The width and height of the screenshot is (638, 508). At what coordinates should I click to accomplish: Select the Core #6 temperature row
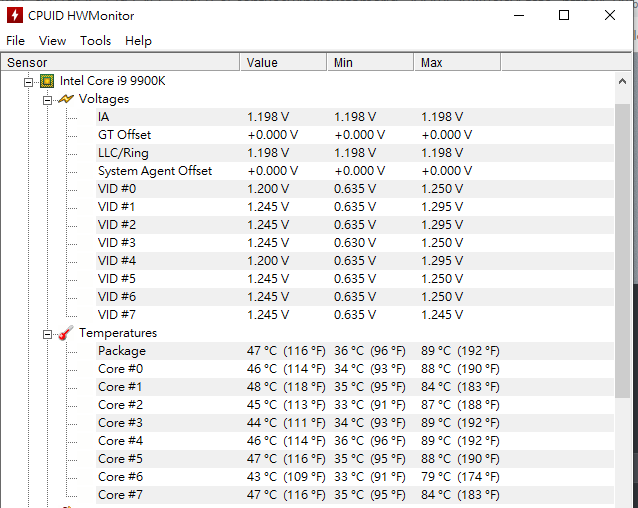point(355,477)
